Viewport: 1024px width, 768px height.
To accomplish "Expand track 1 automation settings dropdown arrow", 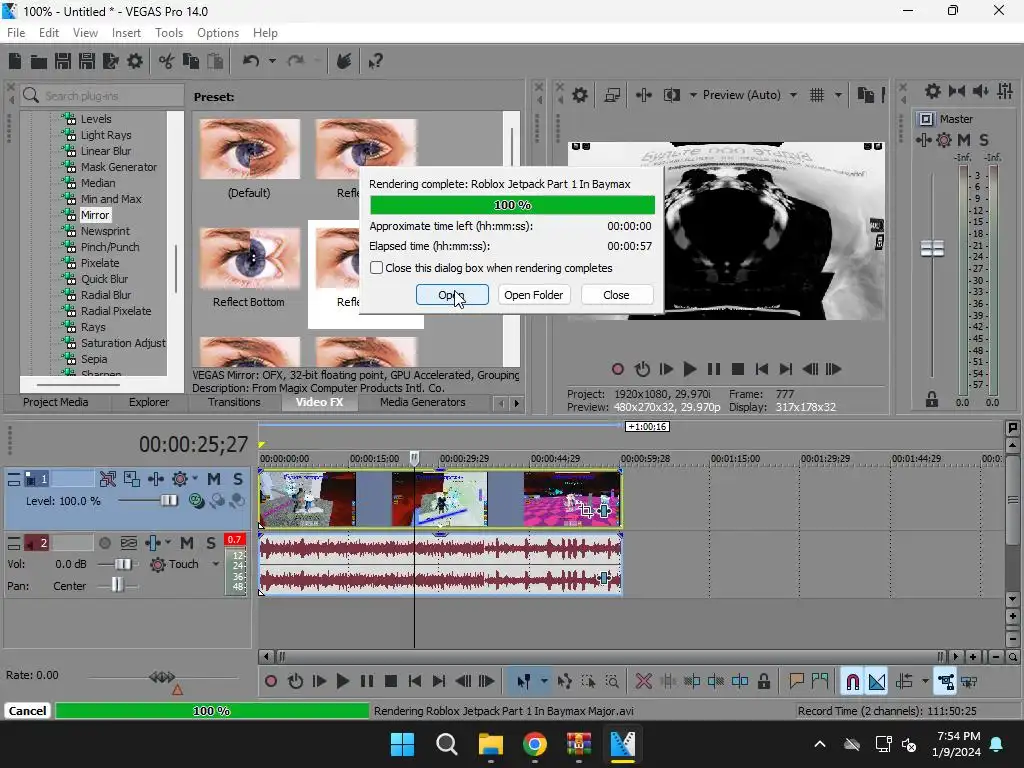I will tap(195, 479).
